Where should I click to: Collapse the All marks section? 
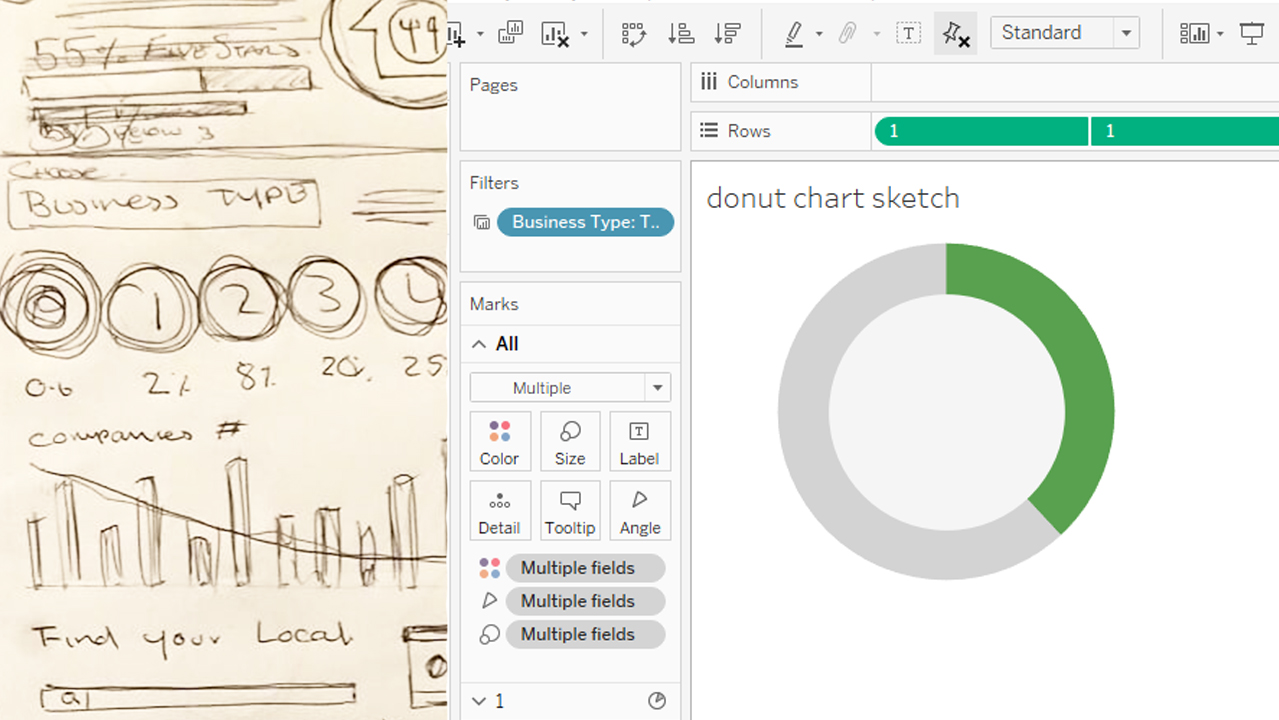[479, 344]
